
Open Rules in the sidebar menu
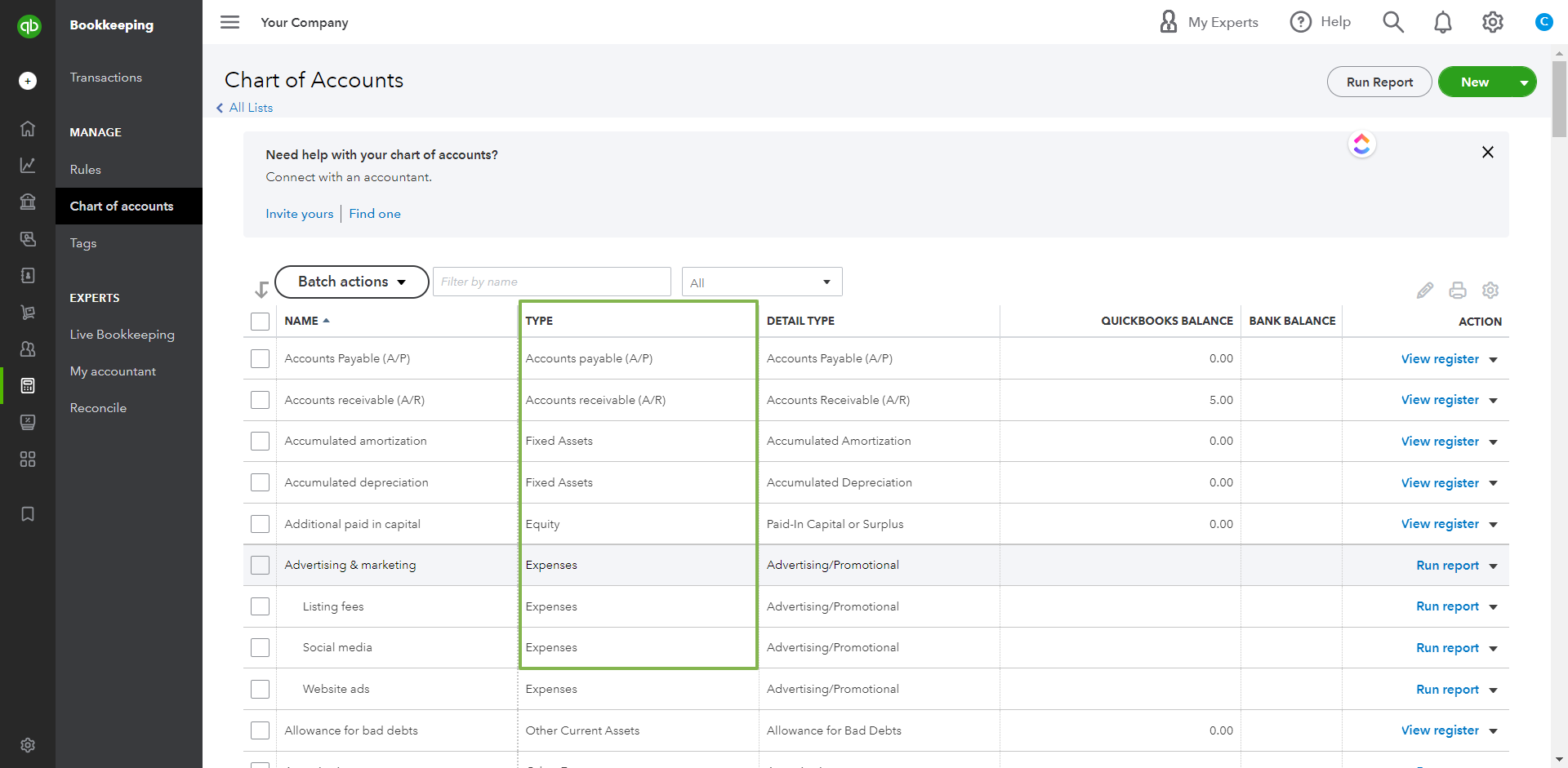(x=86, y=170)
